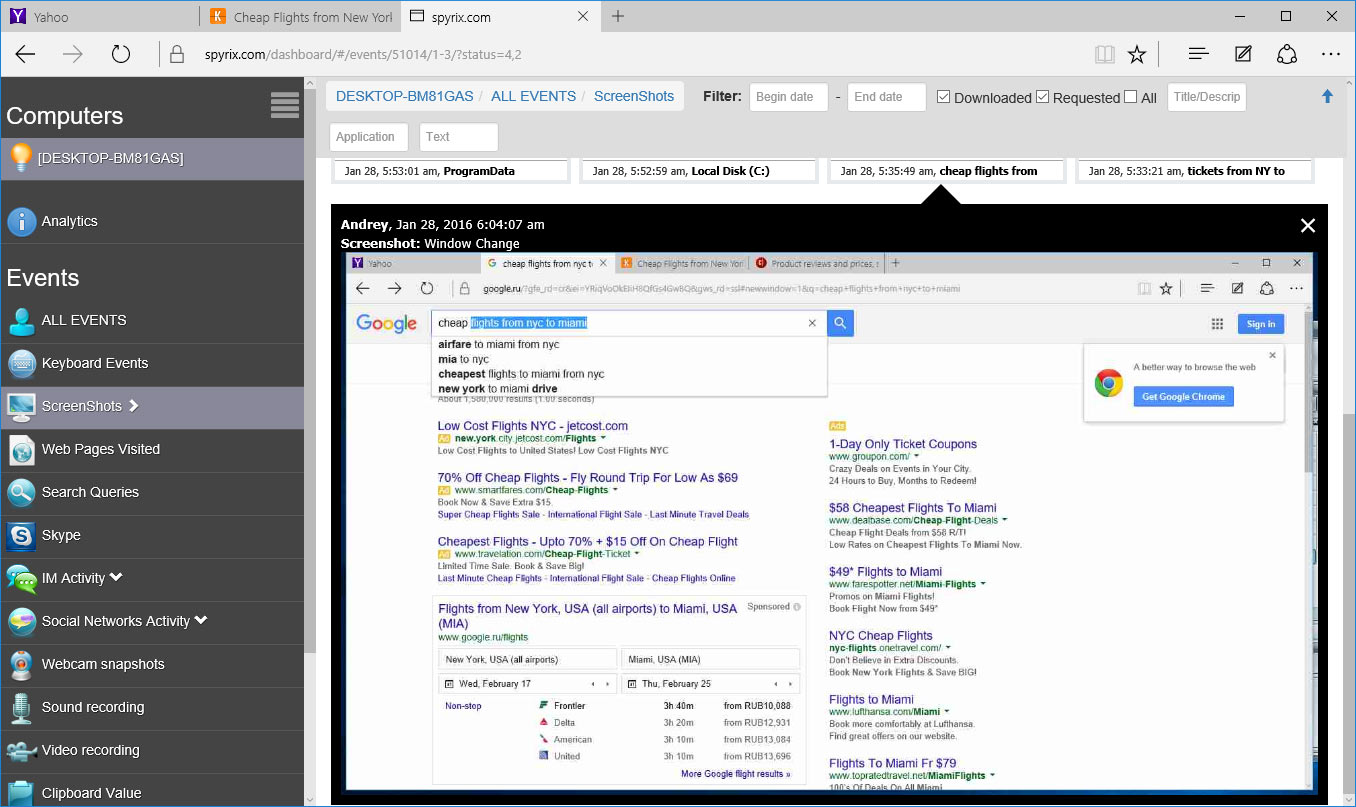Click the light bulb icon beside DESKTOP-BM81GAS
The image size is (1356, 807).
pyautogui.click(x=20, y=158)
